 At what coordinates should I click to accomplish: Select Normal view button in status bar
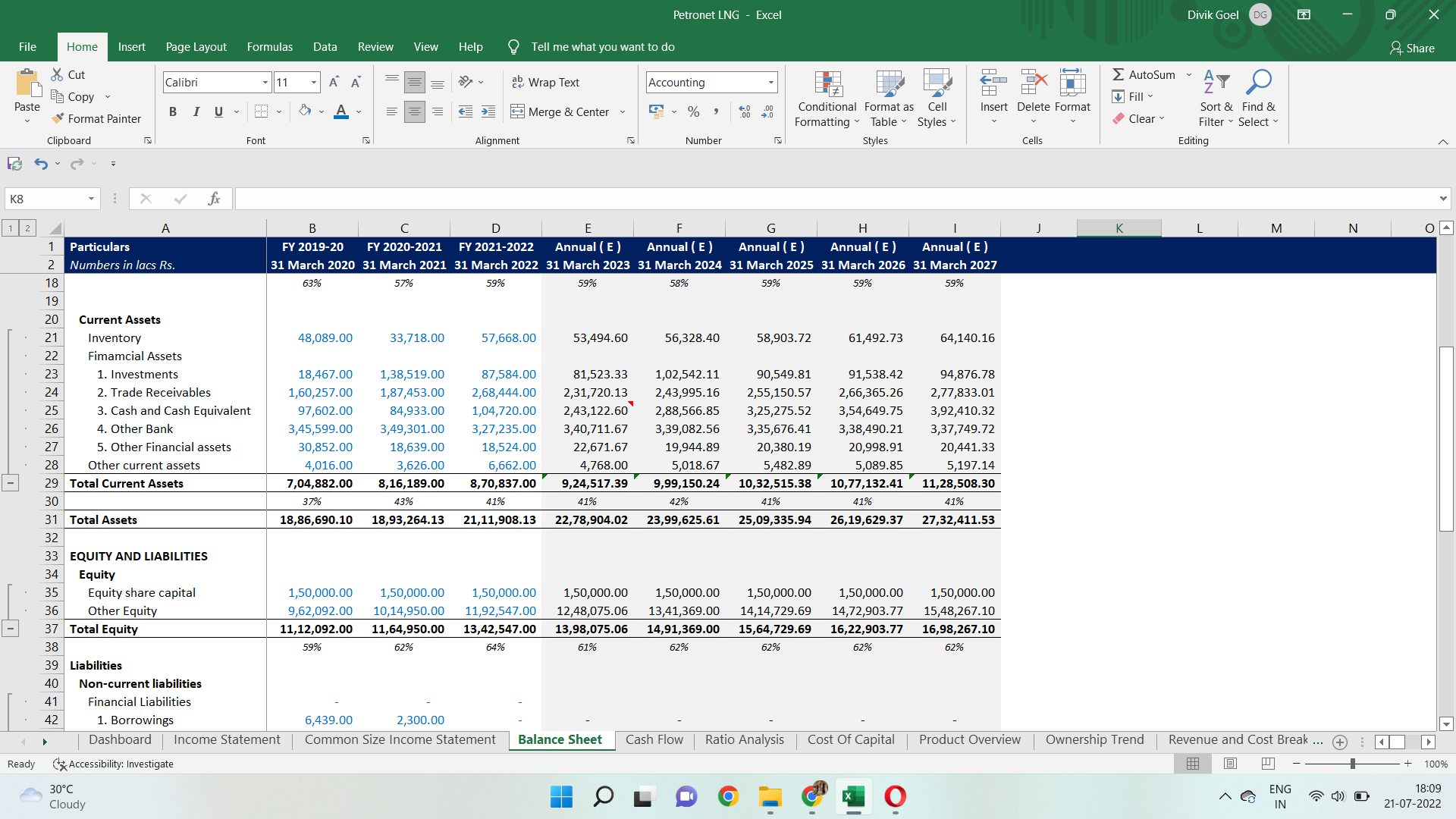(1192, 764)
